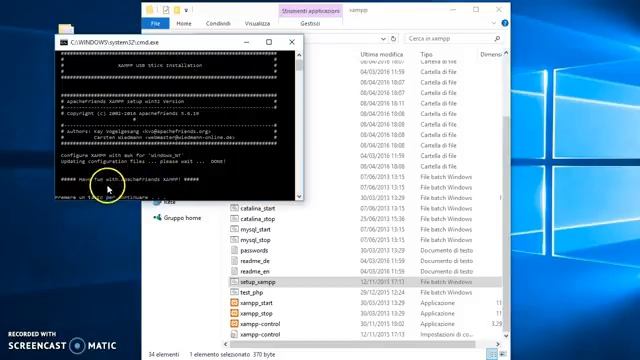Open quick access toolbar customize dropdown

coord(186,10)
